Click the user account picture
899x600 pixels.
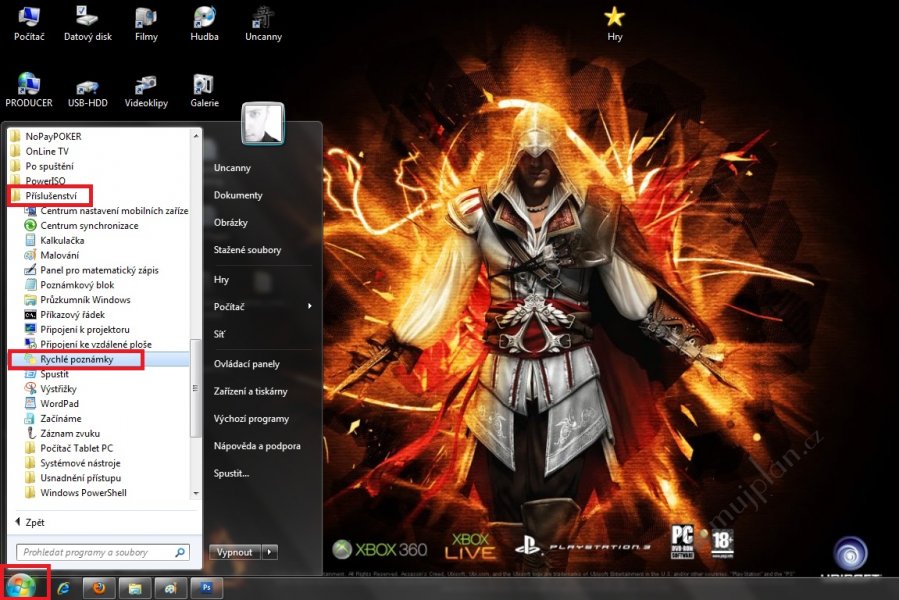[x=263, y=123]
